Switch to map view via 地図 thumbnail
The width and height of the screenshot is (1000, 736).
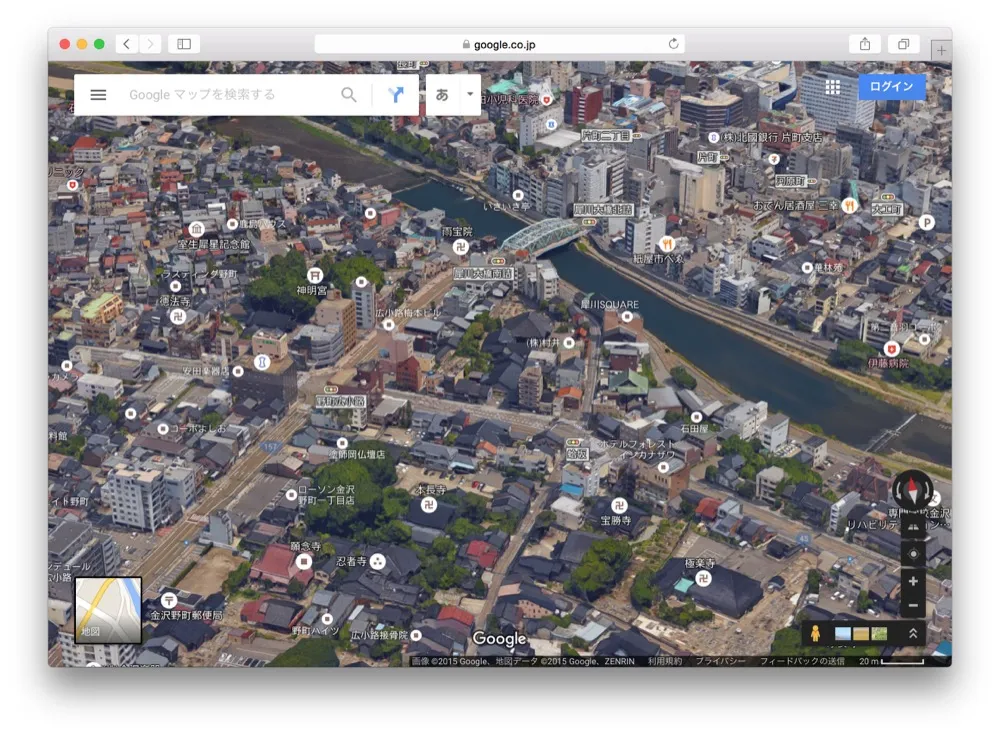coord(108,609)
